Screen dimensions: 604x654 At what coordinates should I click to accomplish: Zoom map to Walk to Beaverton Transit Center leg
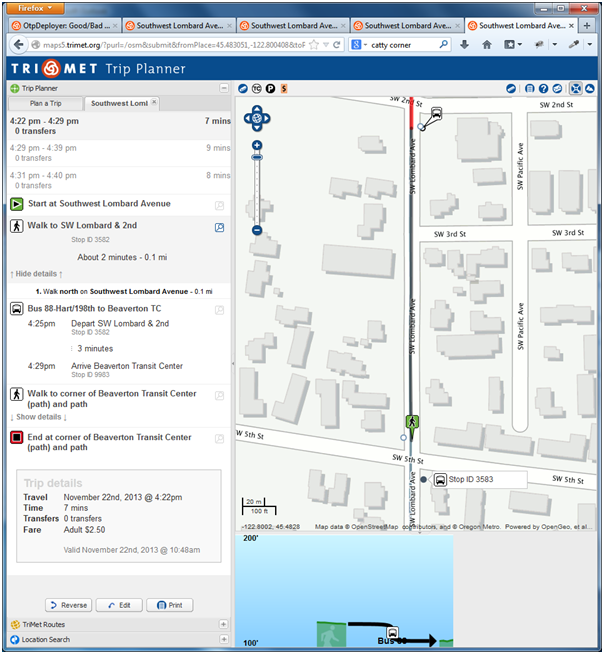[219, 395]
